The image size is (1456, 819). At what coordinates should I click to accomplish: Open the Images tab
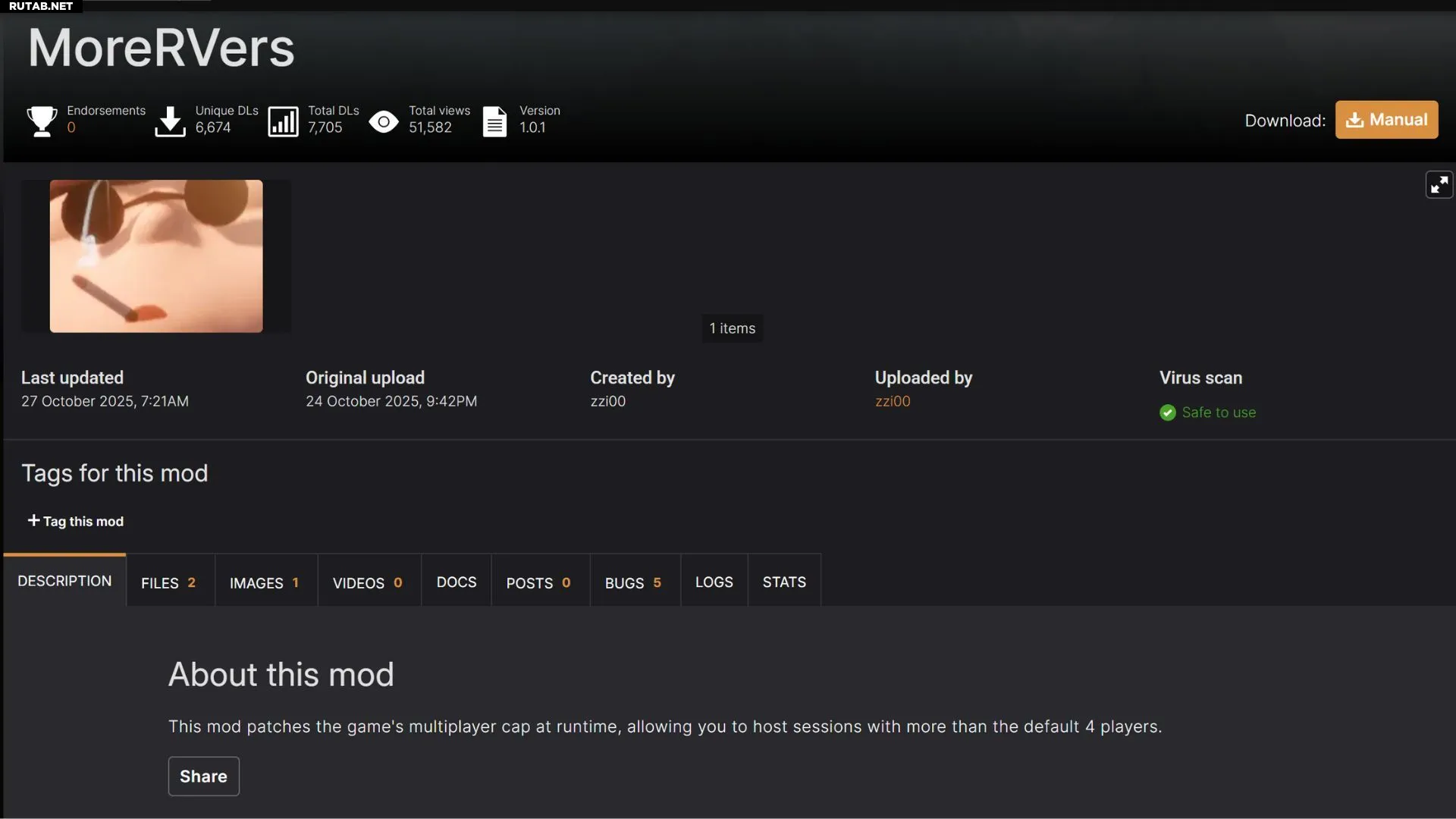265,582
